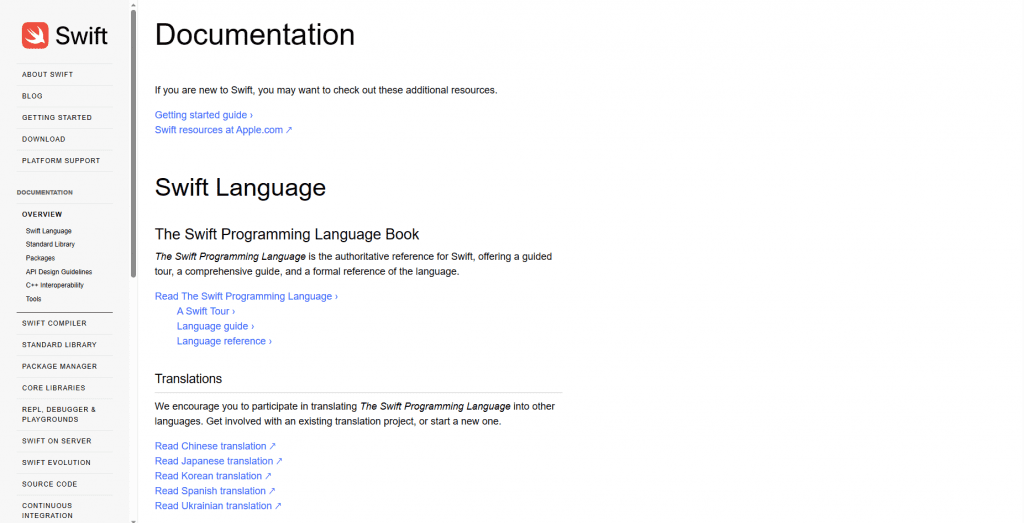Jump to API Design Guidelines subsection
The height and width of the screenshot is (523, 1024).
click(59, 272)
